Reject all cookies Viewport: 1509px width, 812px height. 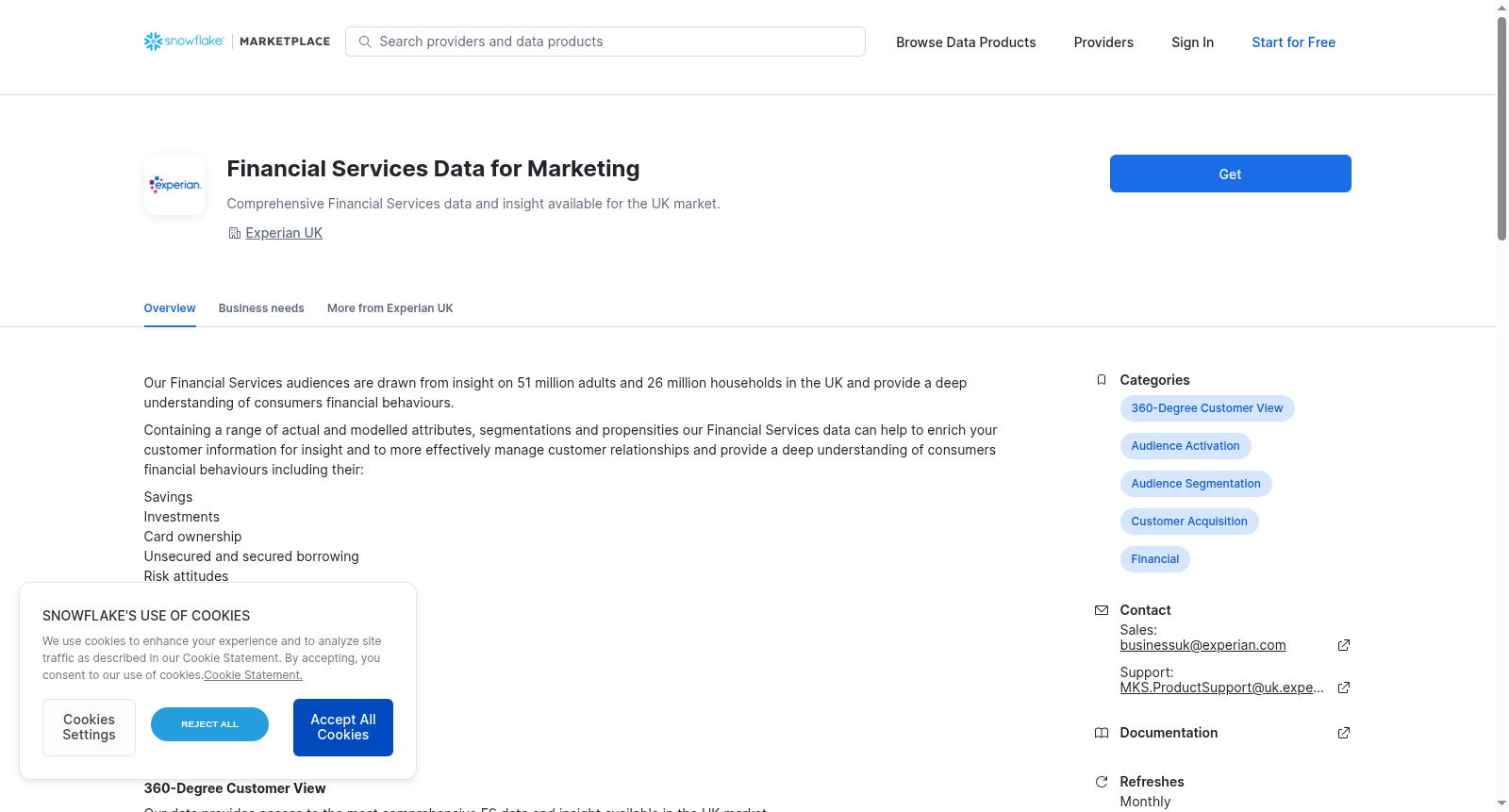(x=209, y=724)
